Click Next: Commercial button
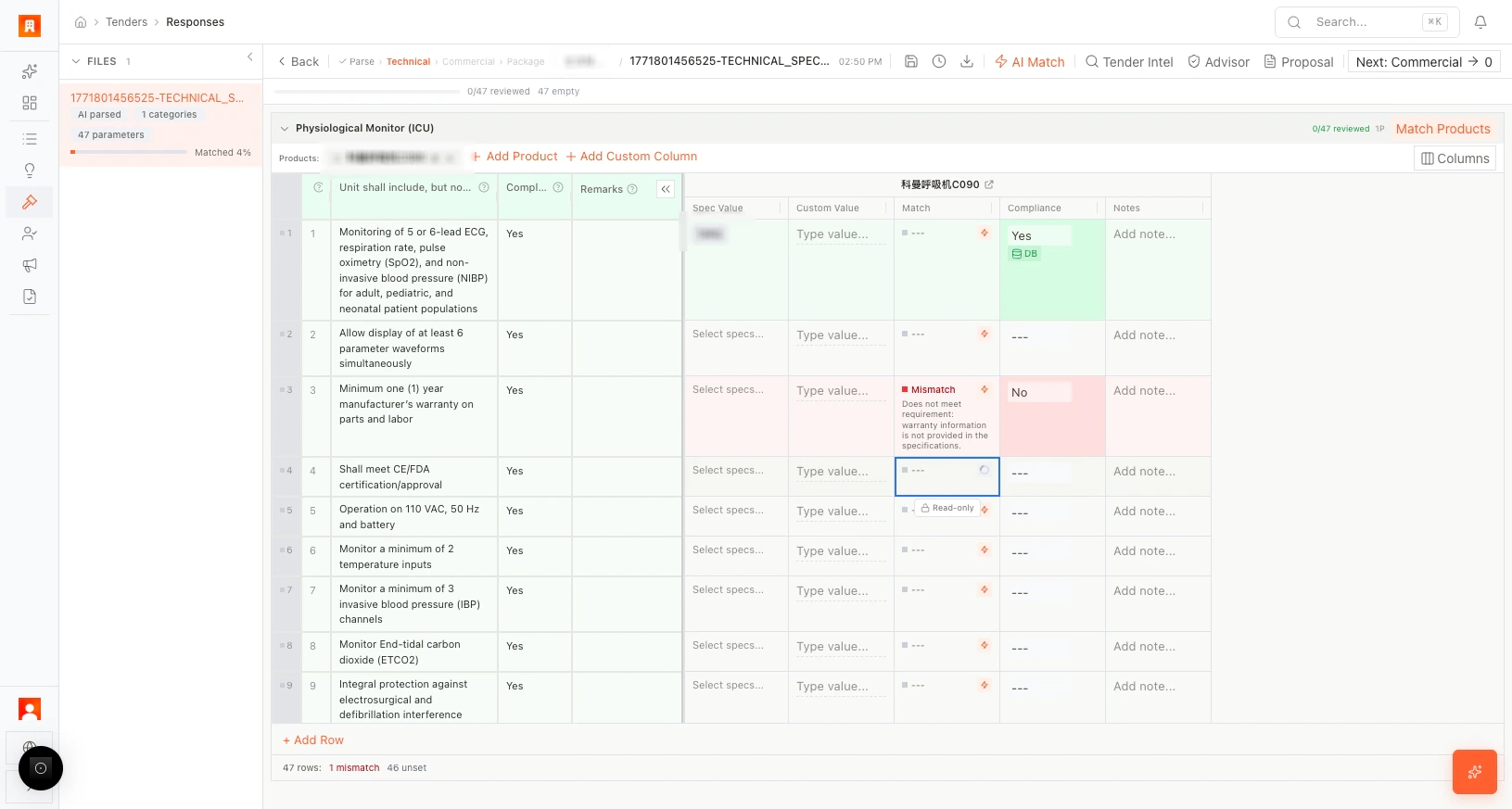The image size is (1512, 809). [x=1424, y=62]
